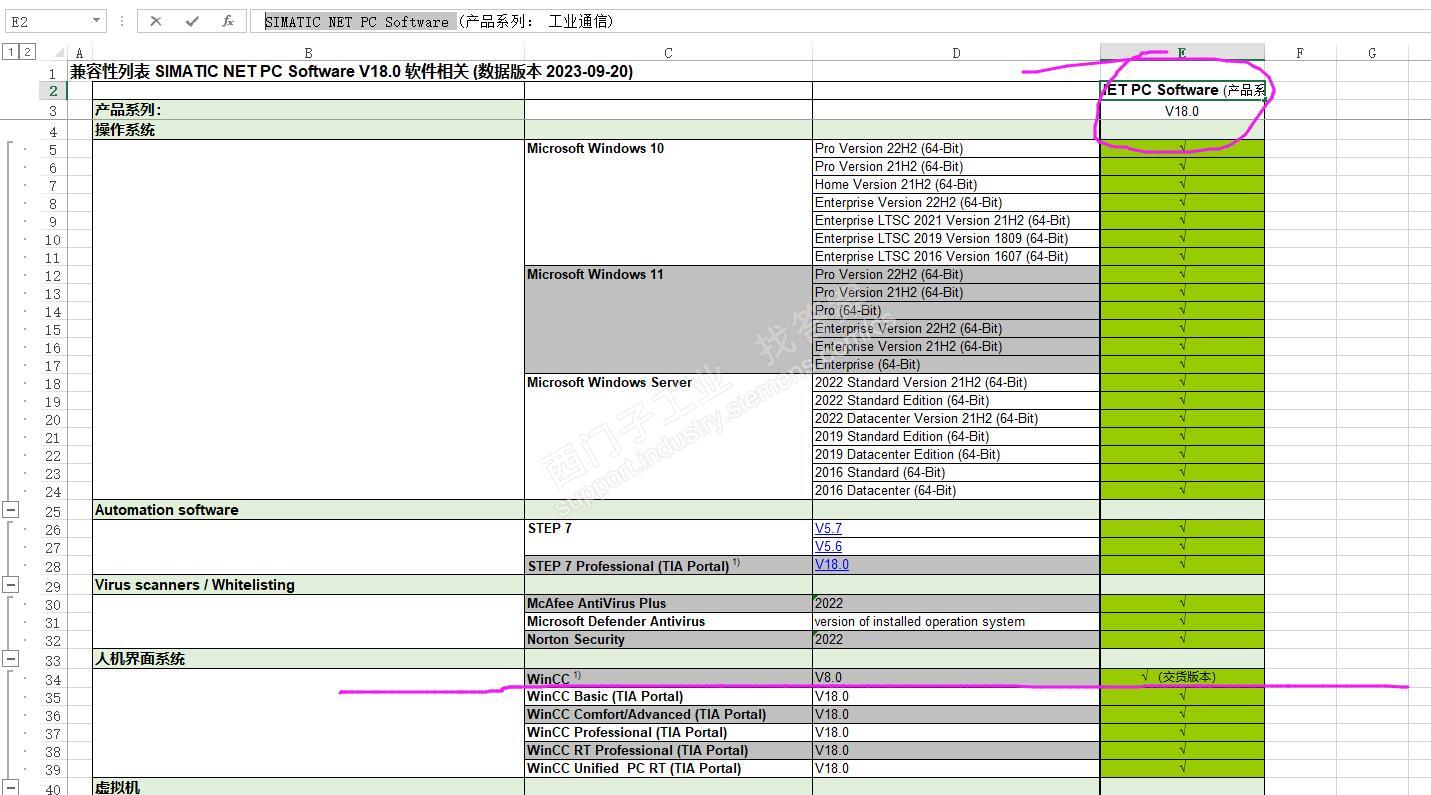Select 2016 Standard (64-Bit) cell
The image size is (1431, 795).
(x=956, y=472)
